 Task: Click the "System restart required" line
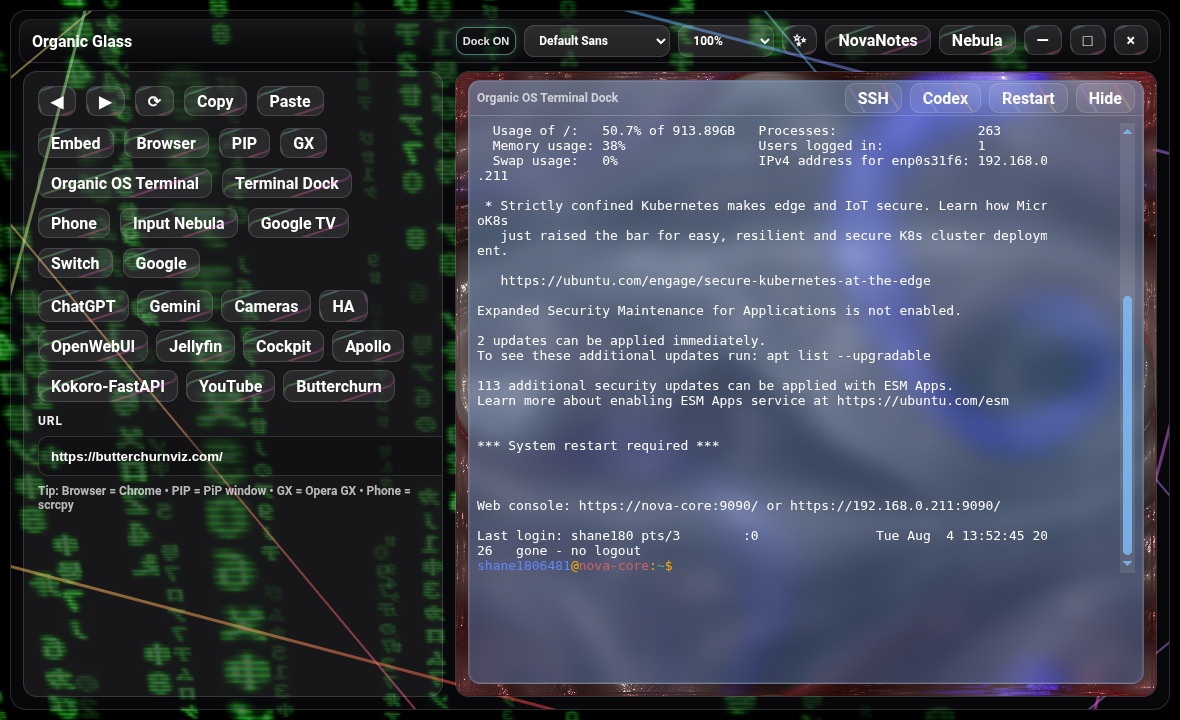pos(598,445)
